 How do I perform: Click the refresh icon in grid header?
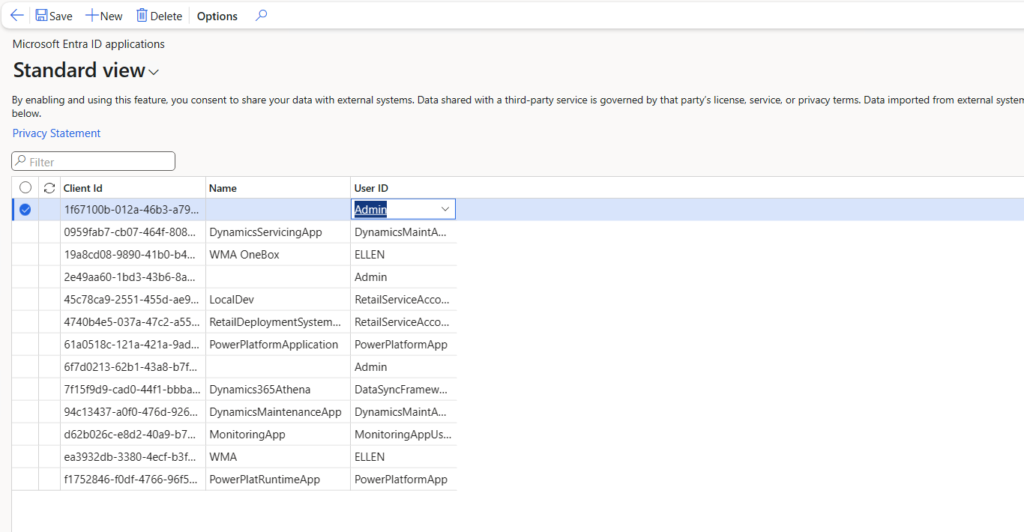49,188
